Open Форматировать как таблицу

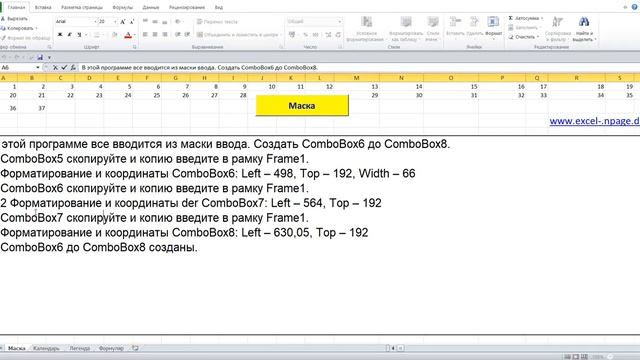click(x=406, y=29)
